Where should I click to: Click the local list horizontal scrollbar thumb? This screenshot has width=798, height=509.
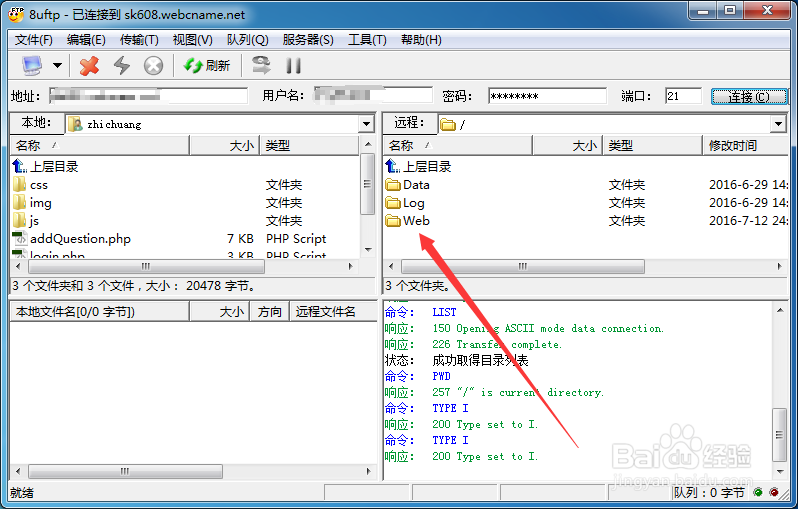(x=147, y=266)
